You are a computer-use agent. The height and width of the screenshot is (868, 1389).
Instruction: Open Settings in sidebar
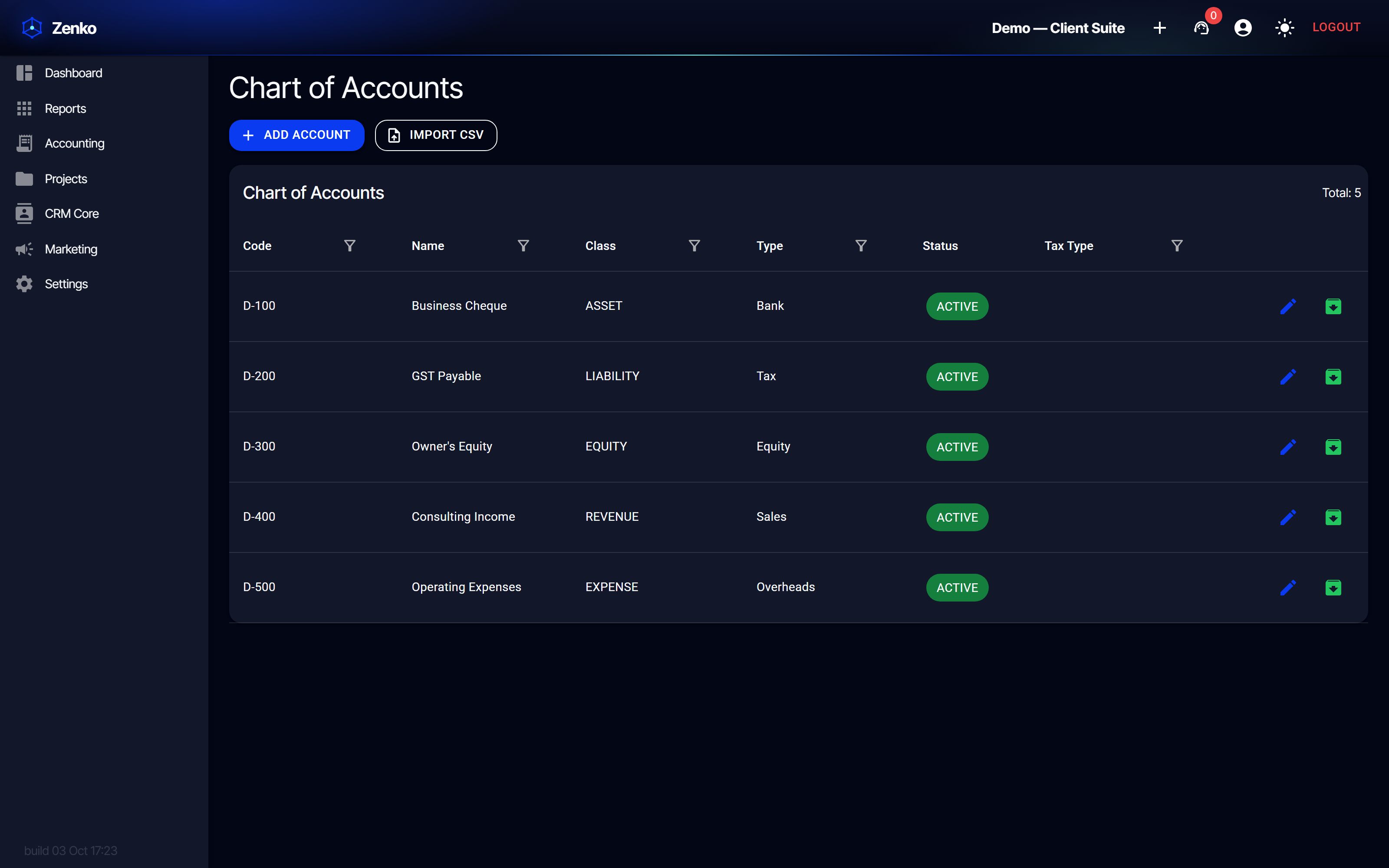[104, 284]
